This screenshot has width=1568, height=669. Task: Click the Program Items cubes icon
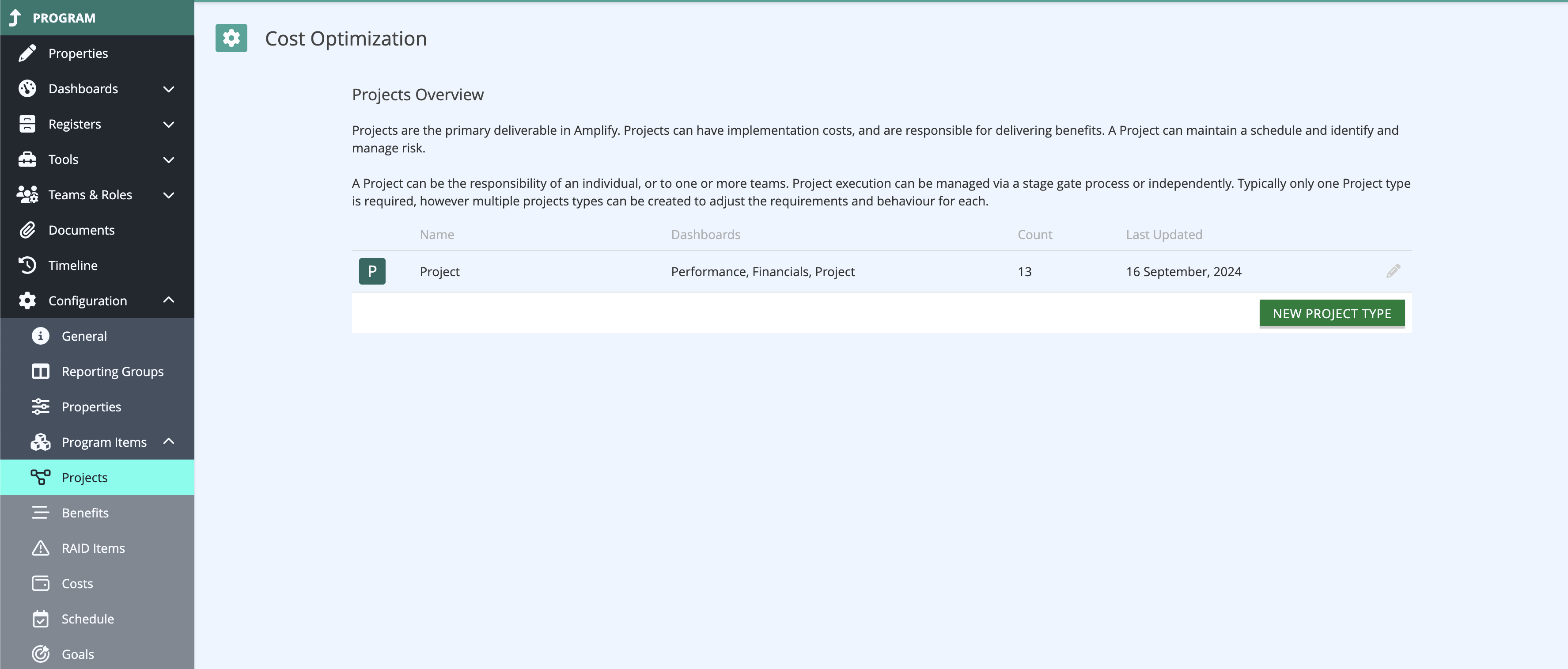pos(40,442)
